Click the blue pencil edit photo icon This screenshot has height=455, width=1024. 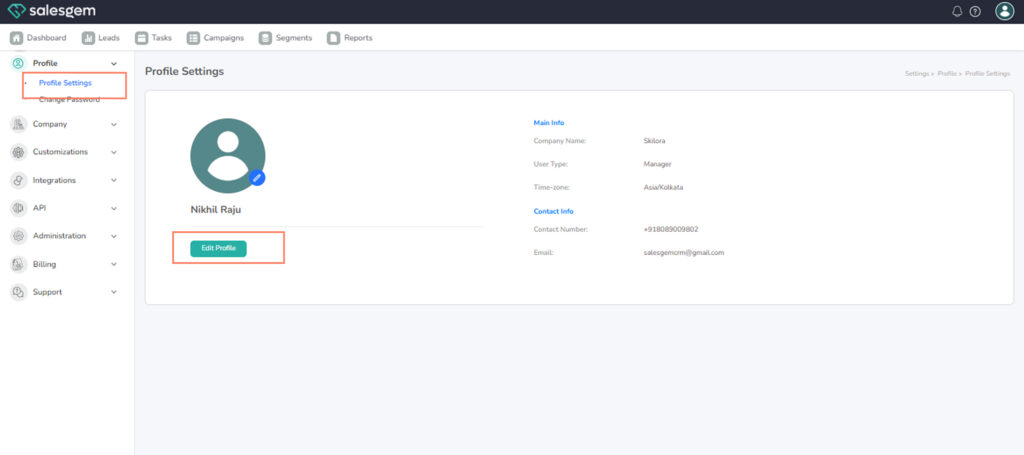pos(257,177)
